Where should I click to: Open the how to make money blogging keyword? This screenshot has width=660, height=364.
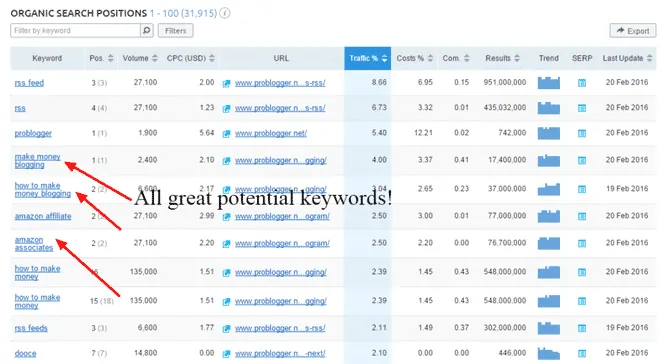click(43, 189)
